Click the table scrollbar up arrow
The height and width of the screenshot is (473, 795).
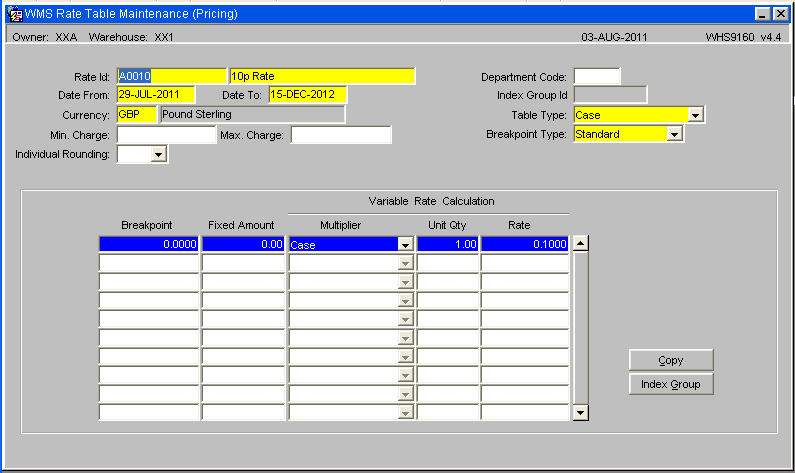(x=581, y=243)
